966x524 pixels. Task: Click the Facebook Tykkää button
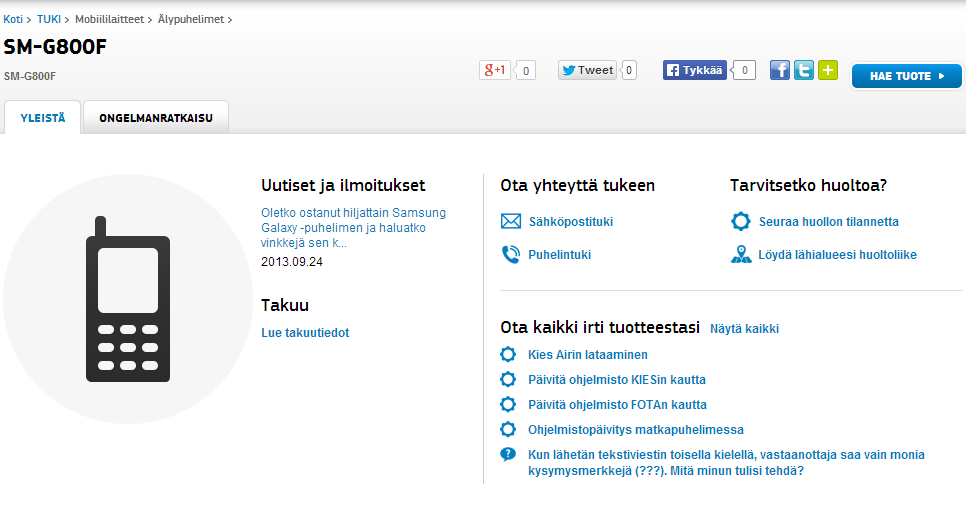[695, 70]
